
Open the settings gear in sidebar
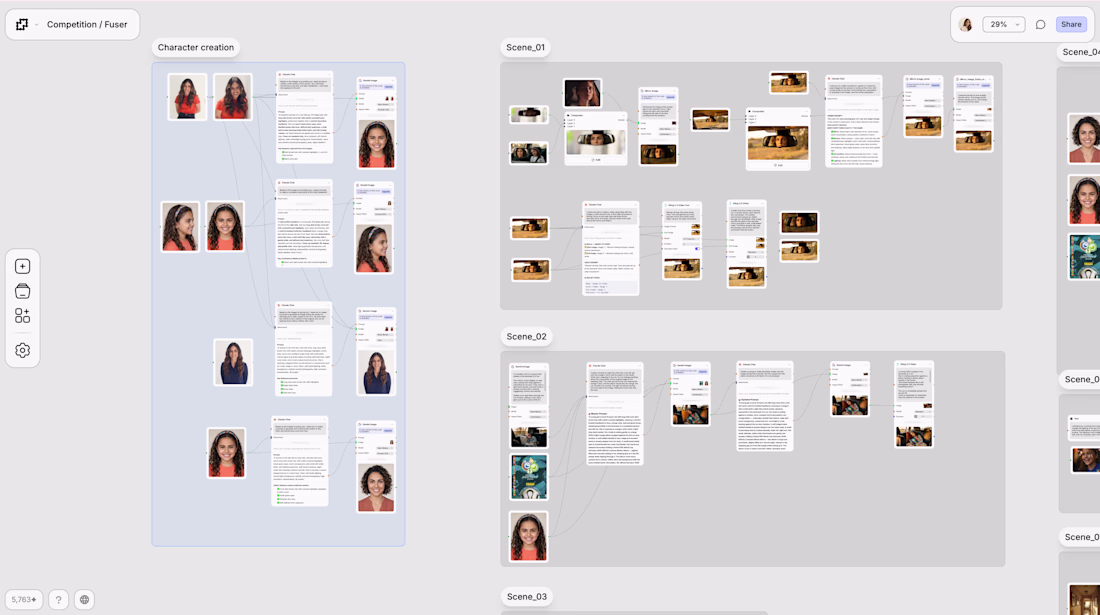pyautogui.click(x=22, y=350)
